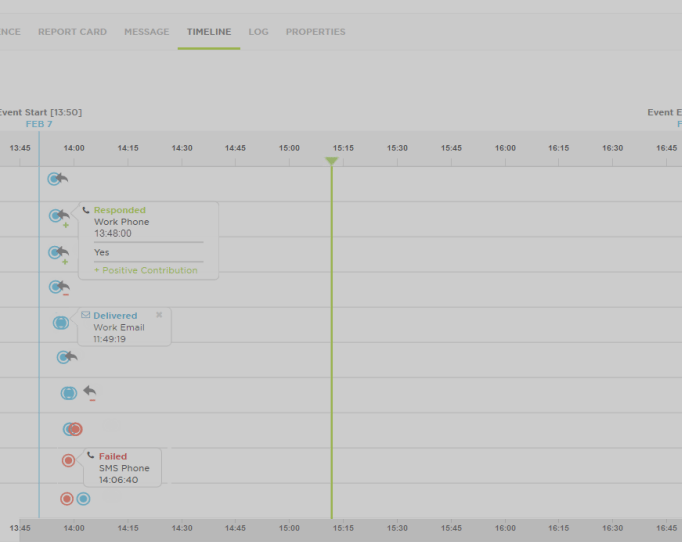Click the phone icon in Failed tooltip
This screenshot has width=682, height=542.
click(x=90, y=455)
